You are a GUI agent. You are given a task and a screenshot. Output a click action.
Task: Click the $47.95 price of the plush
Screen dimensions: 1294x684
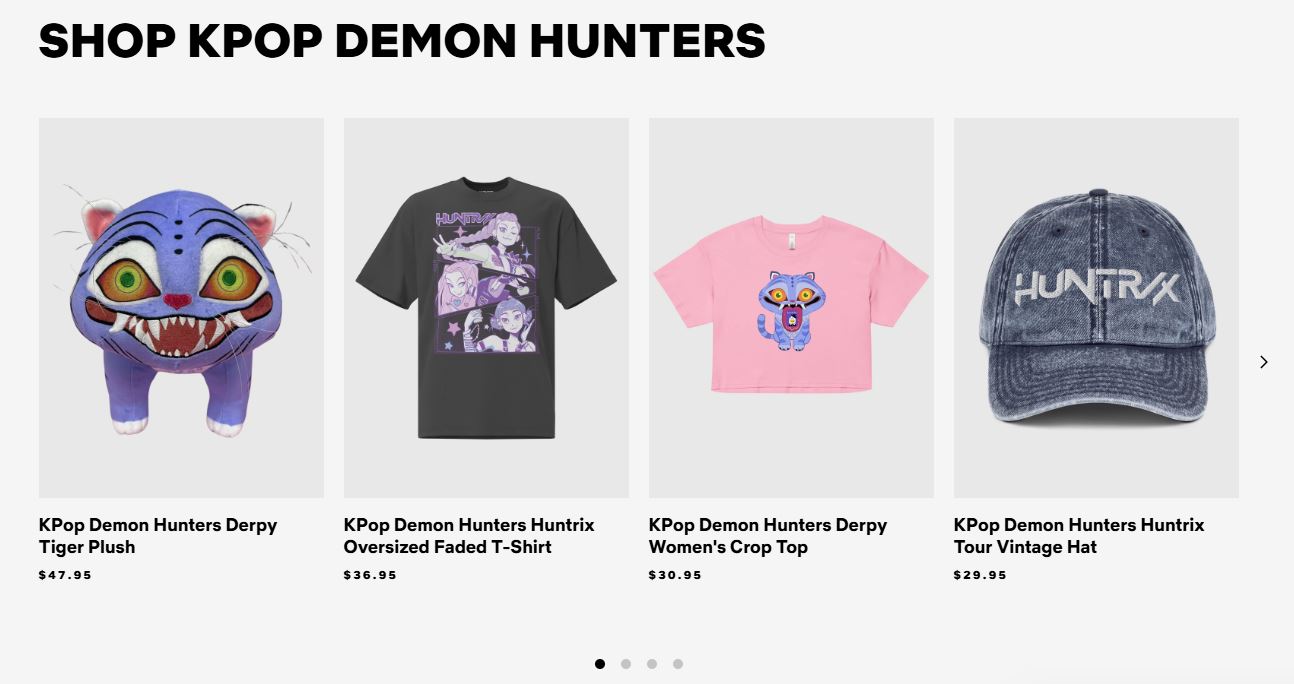pyautogui.click(x=65, y=575)
